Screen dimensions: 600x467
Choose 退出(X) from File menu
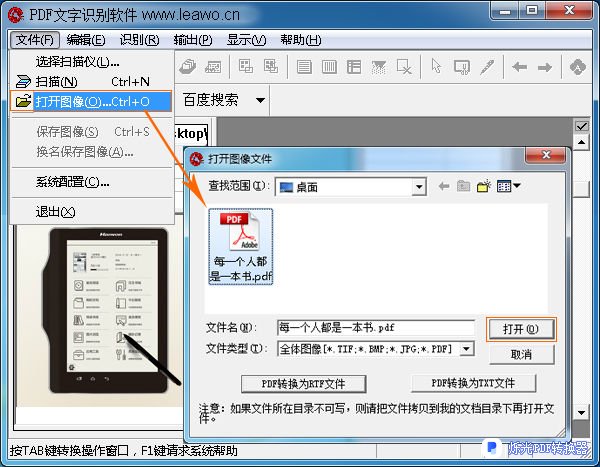coord(92,211)
